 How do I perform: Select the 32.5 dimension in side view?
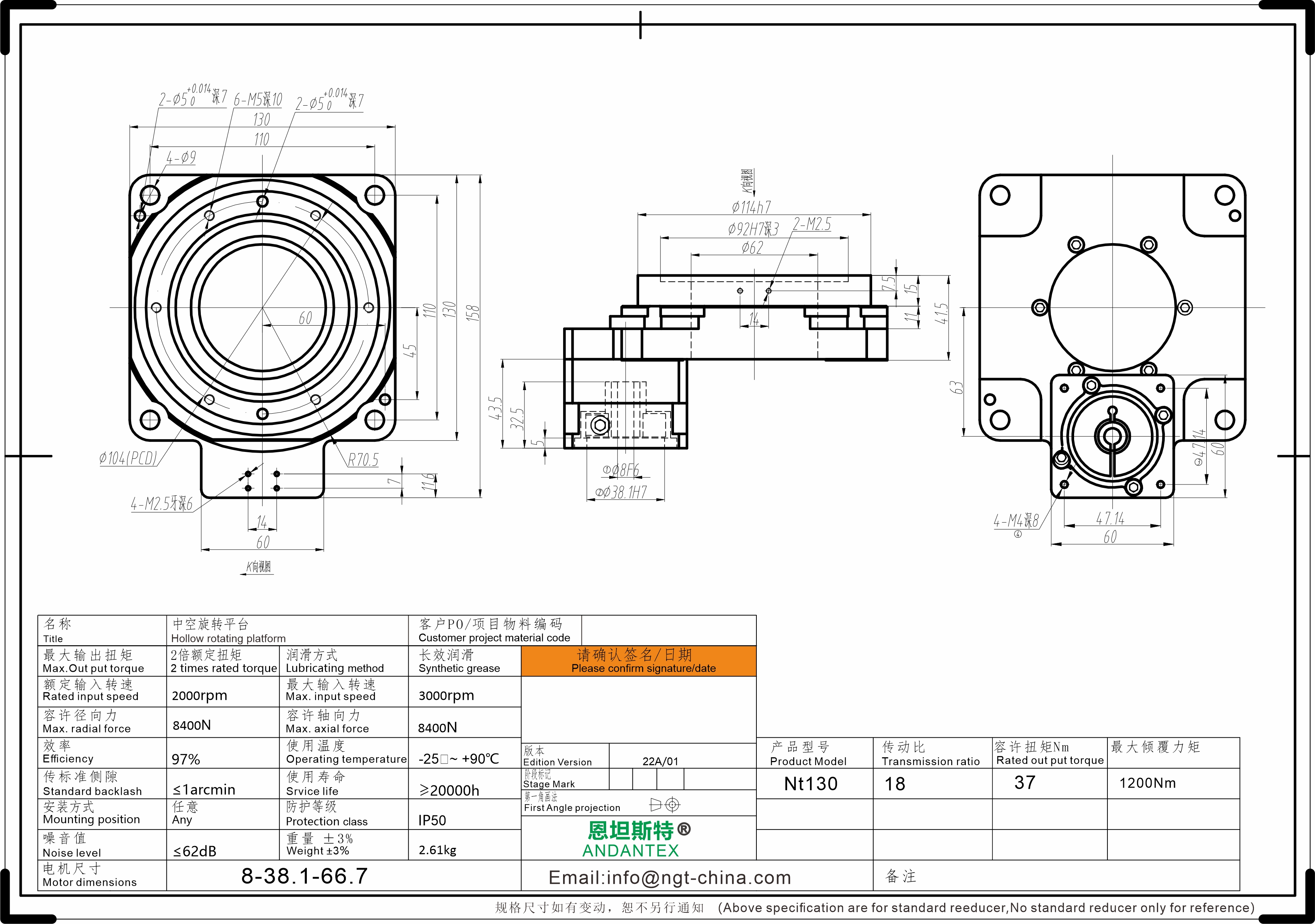517,419
